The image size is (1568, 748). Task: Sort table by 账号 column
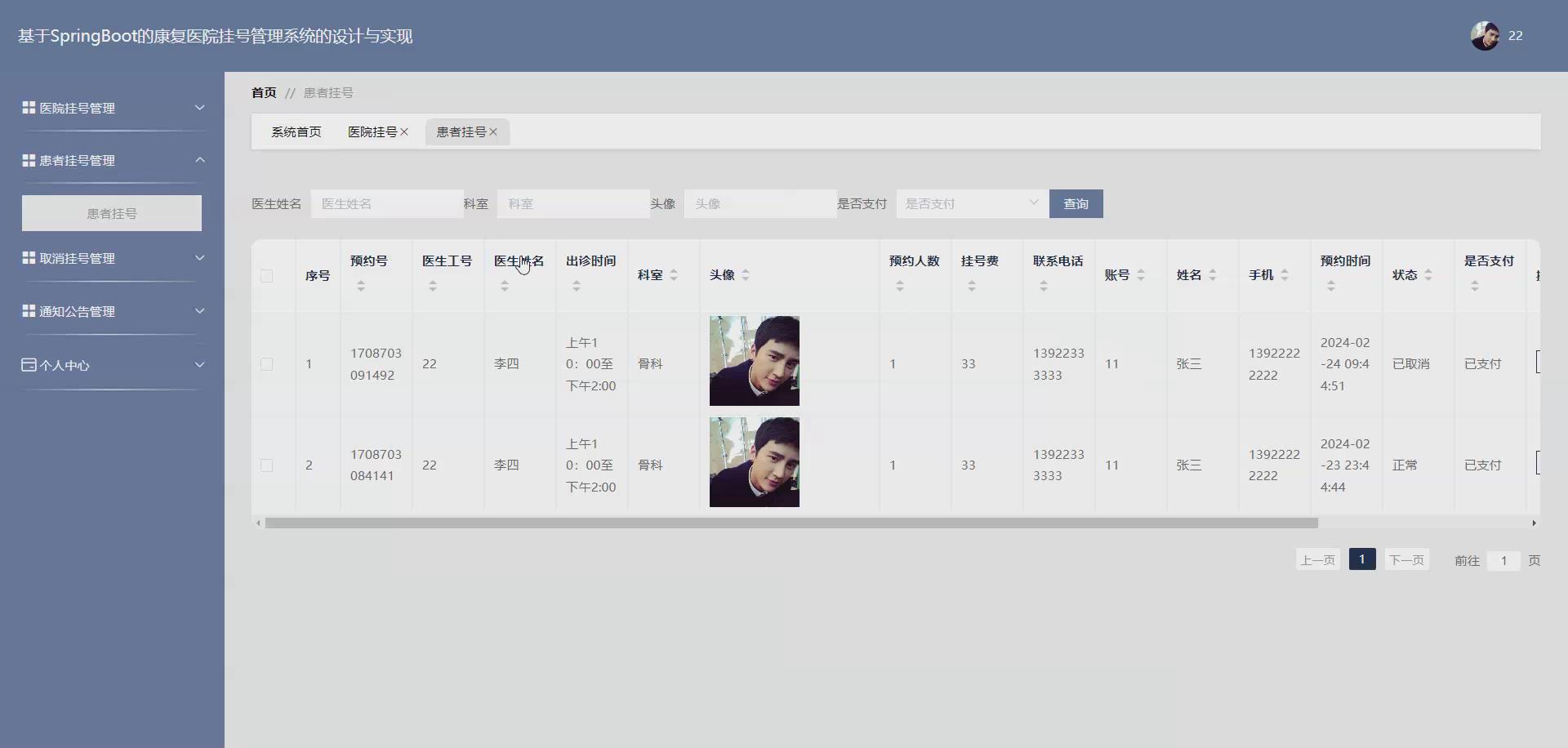pos(1141,275)
